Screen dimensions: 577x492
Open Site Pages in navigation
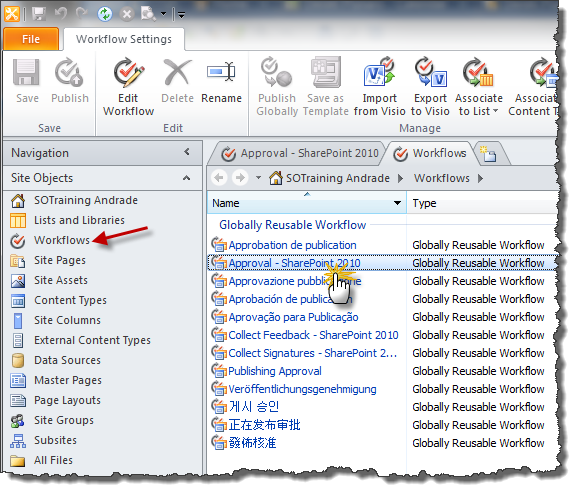pyautogui.click(x=60, y=260)
